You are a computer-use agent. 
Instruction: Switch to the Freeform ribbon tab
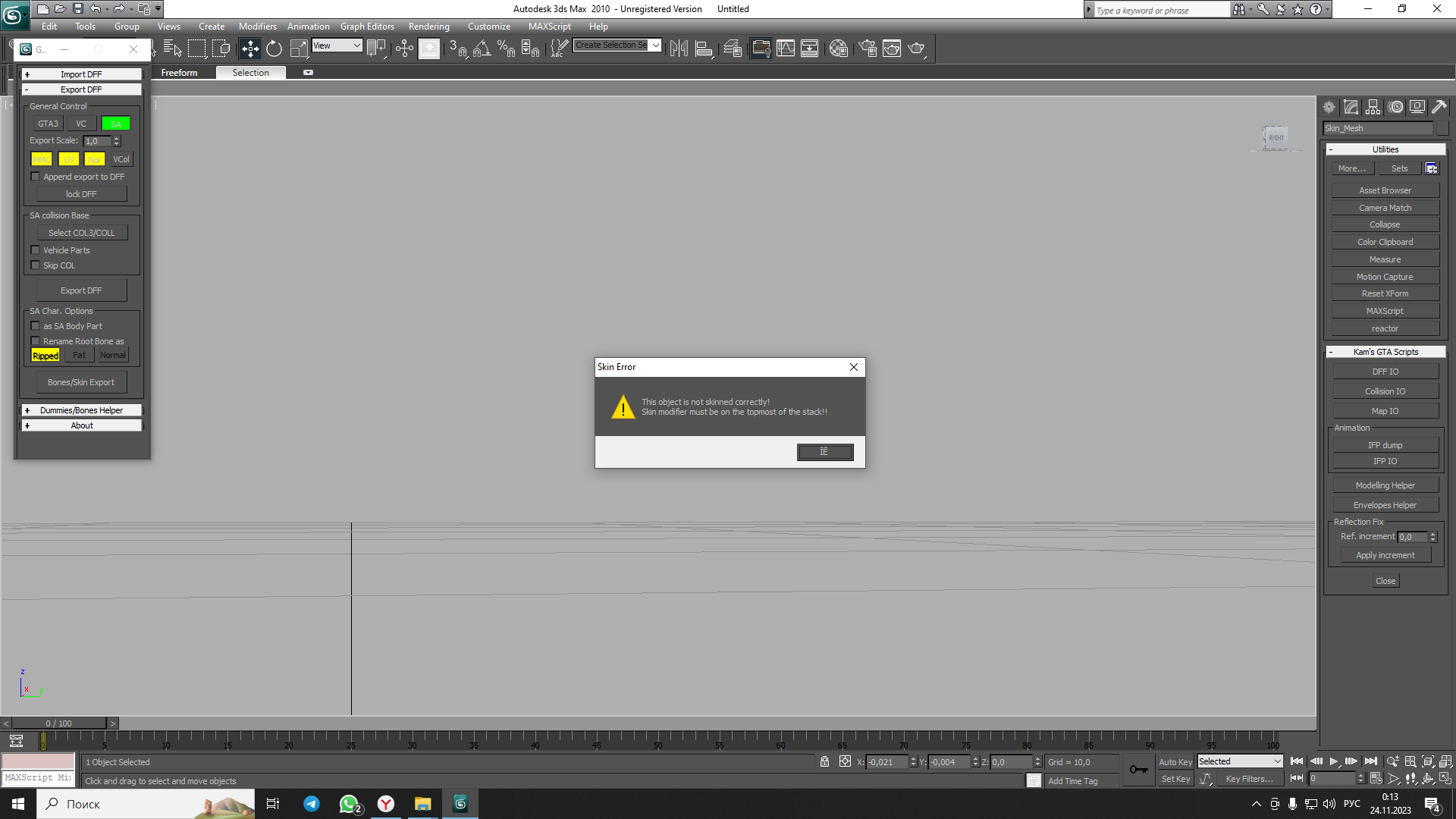pos(179,73)
